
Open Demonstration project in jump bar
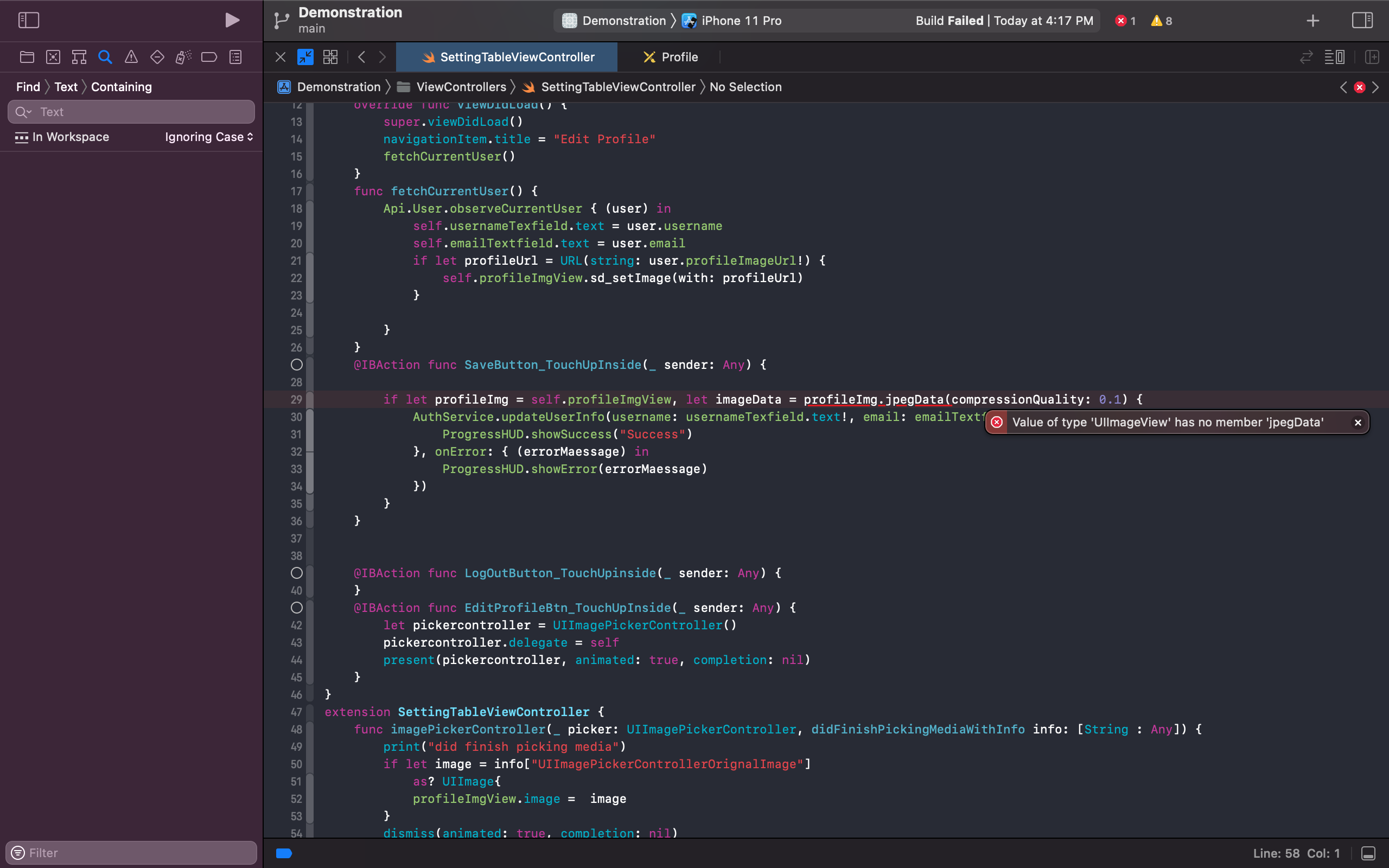[329, 87]
